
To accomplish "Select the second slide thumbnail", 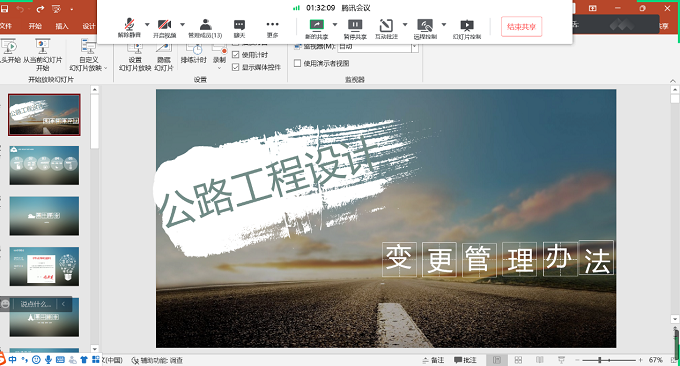I will point(44,165).
